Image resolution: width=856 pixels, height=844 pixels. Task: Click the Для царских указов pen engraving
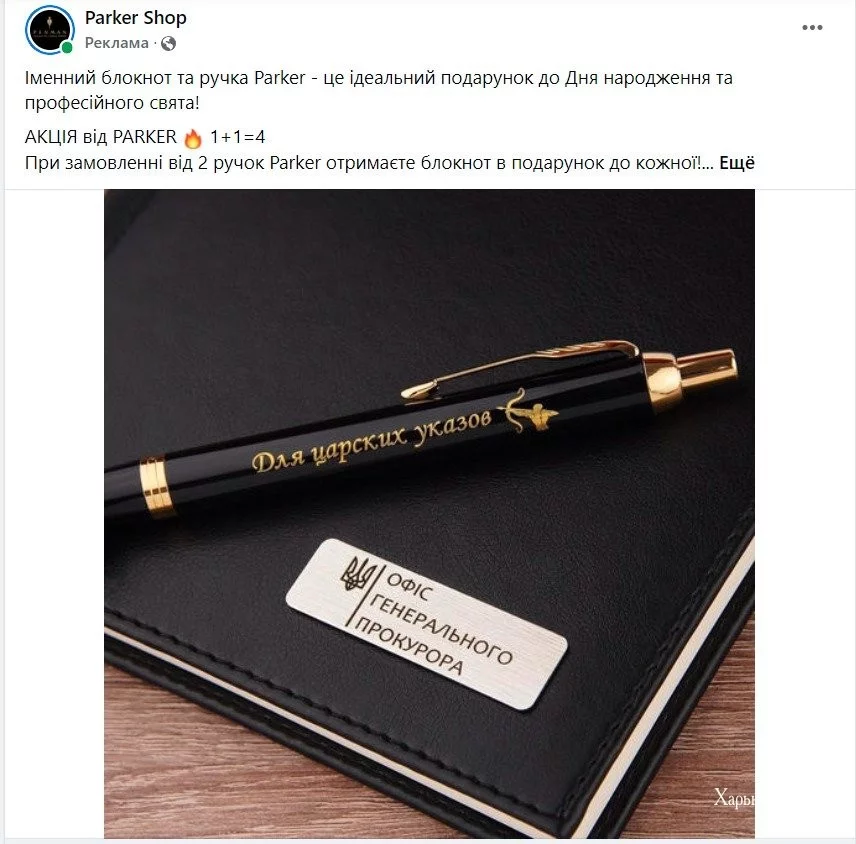371,440
